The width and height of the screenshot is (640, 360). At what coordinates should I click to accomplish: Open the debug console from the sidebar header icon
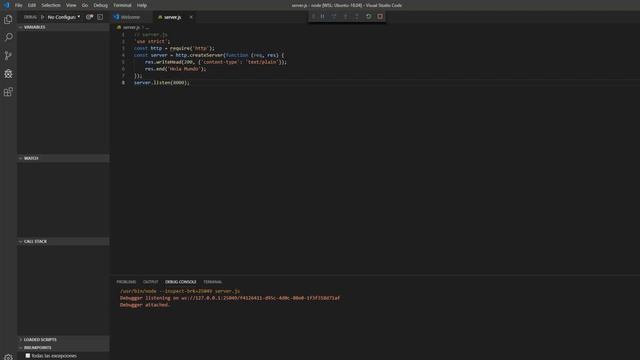[x=100, y=17]
